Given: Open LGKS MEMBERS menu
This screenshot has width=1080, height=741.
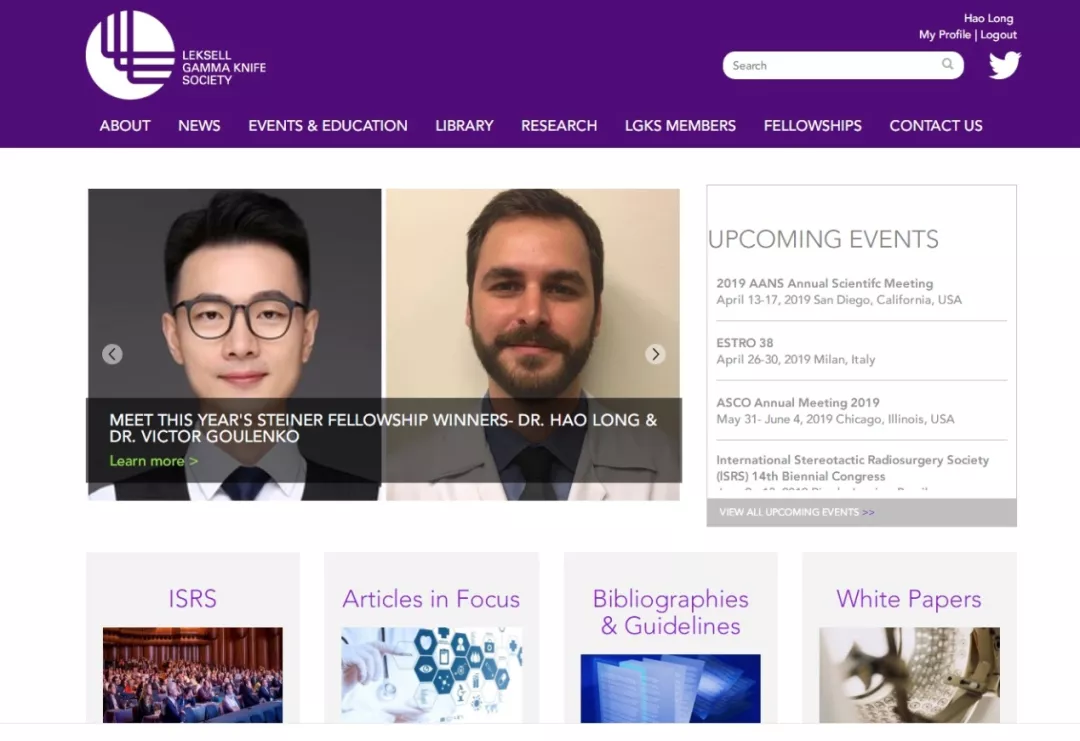Looking at the screenshot, I should point(680,126).
